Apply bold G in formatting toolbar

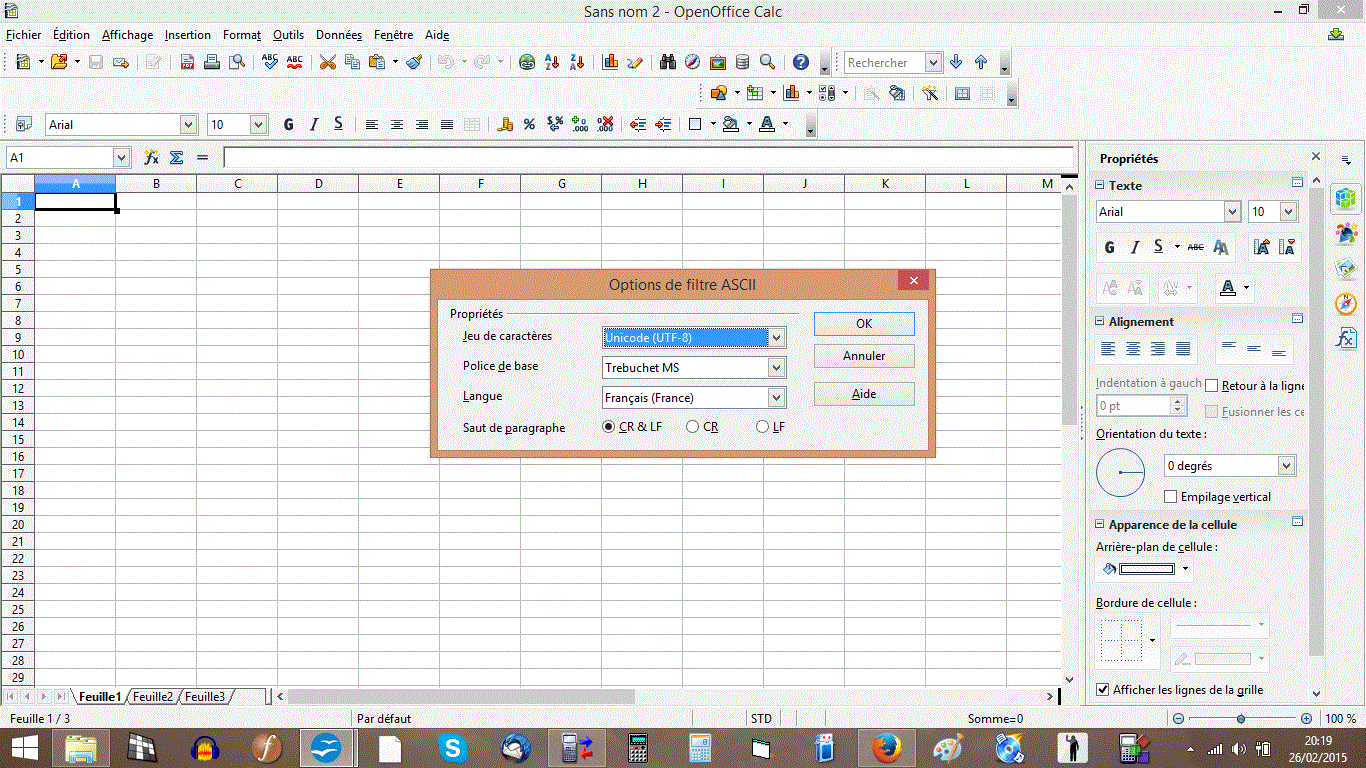point(289,124)
